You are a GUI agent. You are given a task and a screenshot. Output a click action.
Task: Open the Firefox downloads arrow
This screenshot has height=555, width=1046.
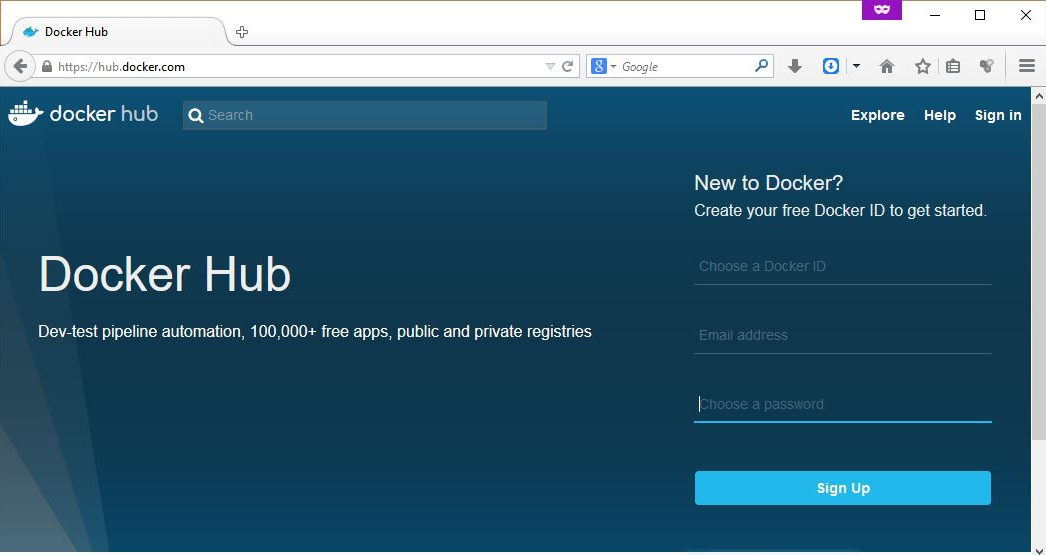click(795, 67)
